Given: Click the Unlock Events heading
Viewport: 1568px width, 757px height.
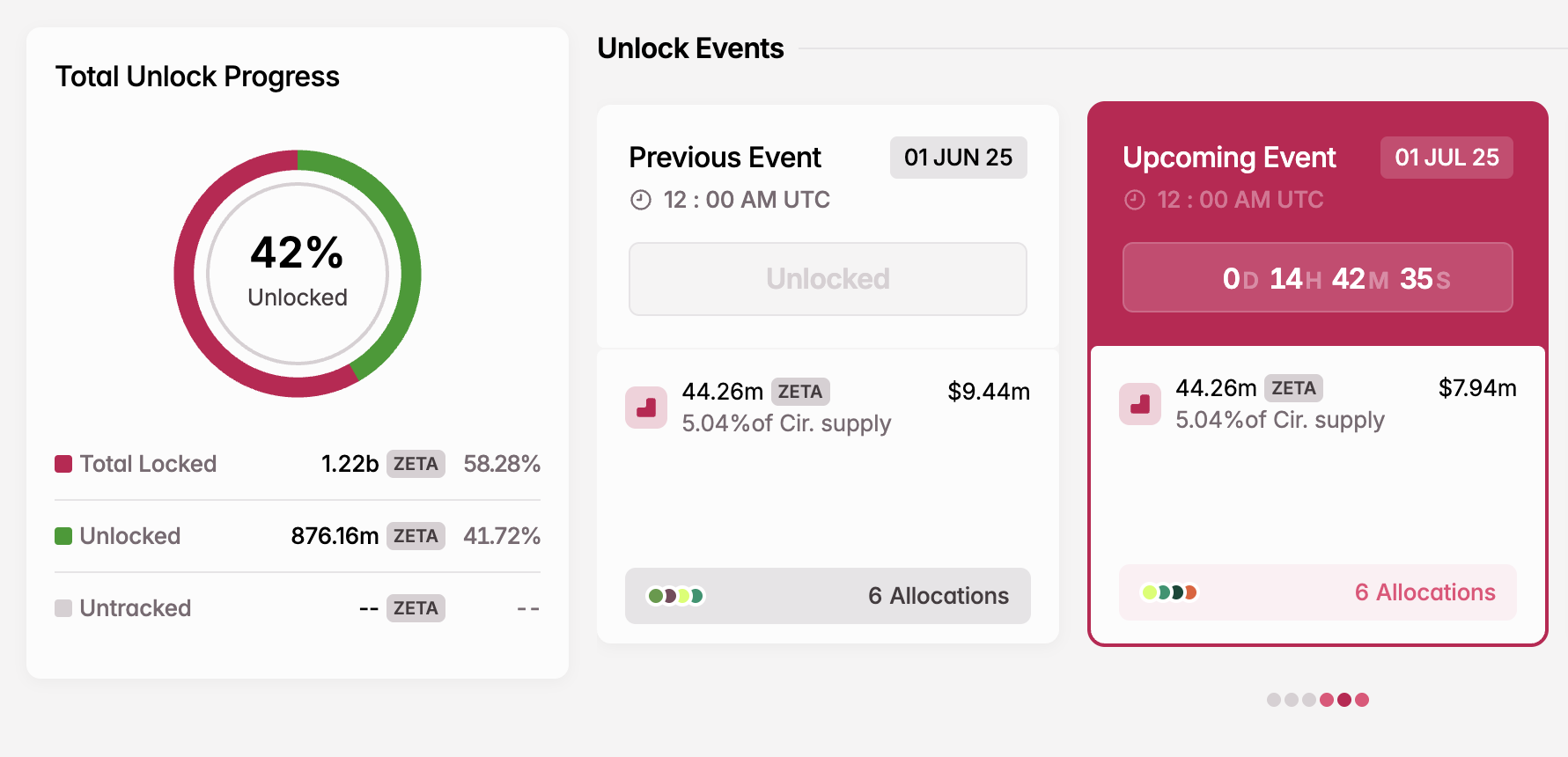Looking at the screenshot, I should click(x=691, y=48).
